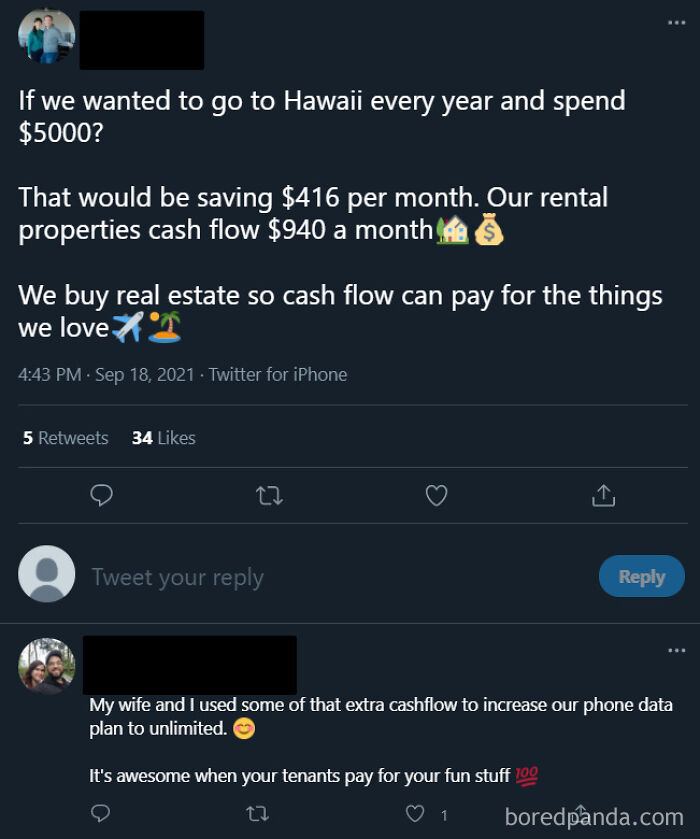
Task: Click the reply bubble icon on the comment
Action: pyautogui.click(x=100, y=813)
